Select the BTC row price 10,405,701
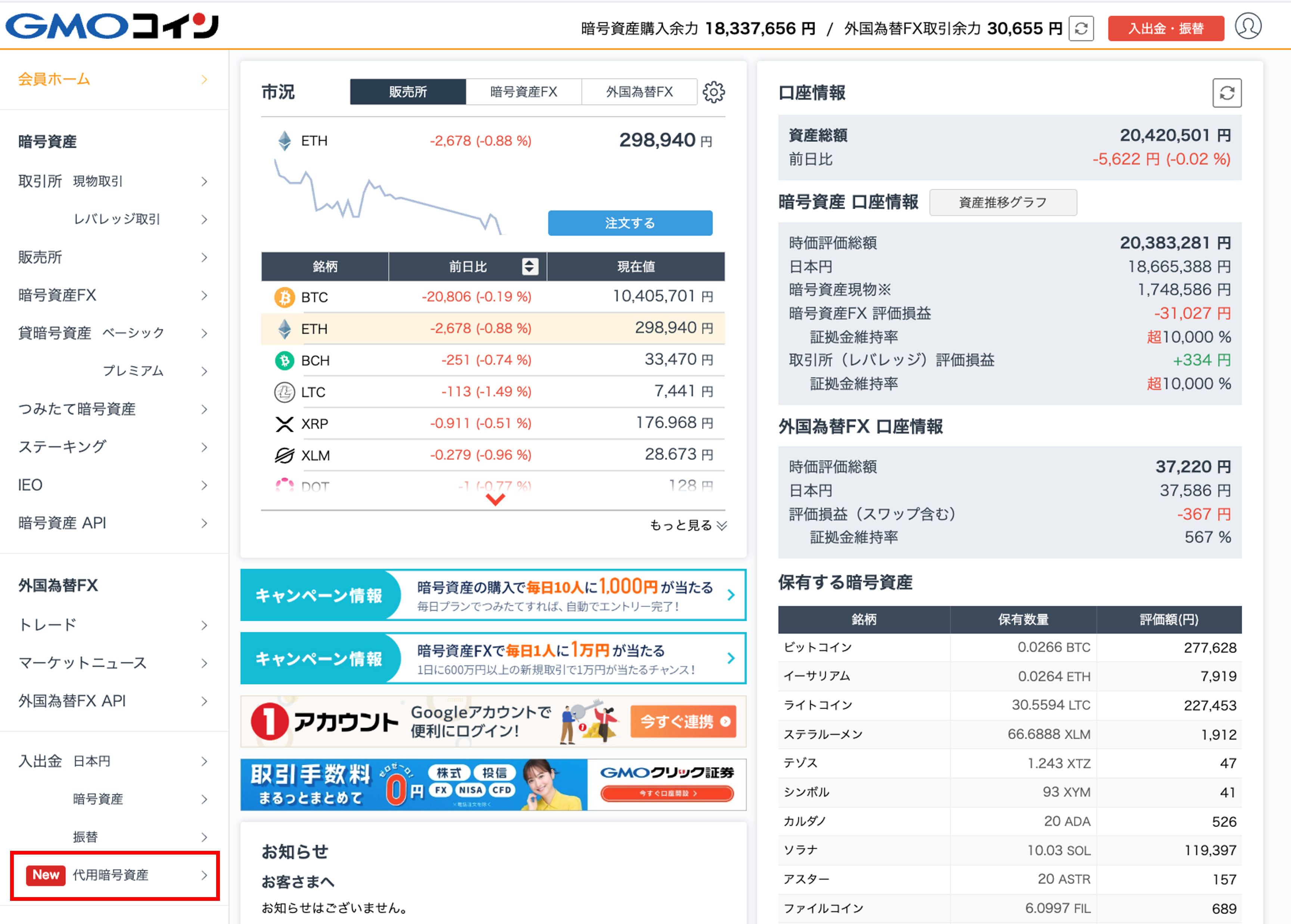 click(x=662, y=296)
